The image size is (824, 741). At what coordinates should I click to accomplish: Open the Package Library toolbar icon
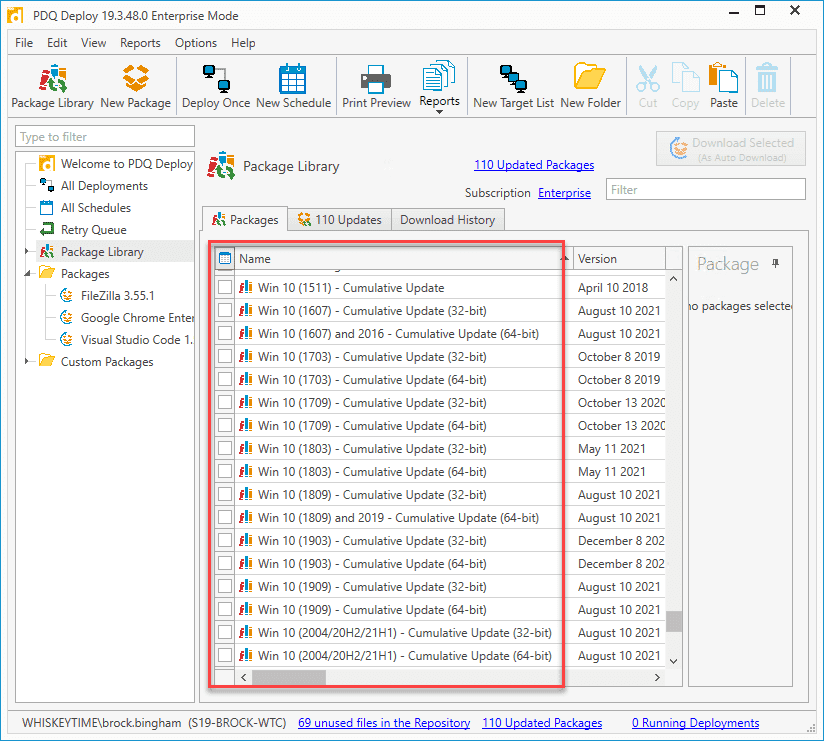52,86
